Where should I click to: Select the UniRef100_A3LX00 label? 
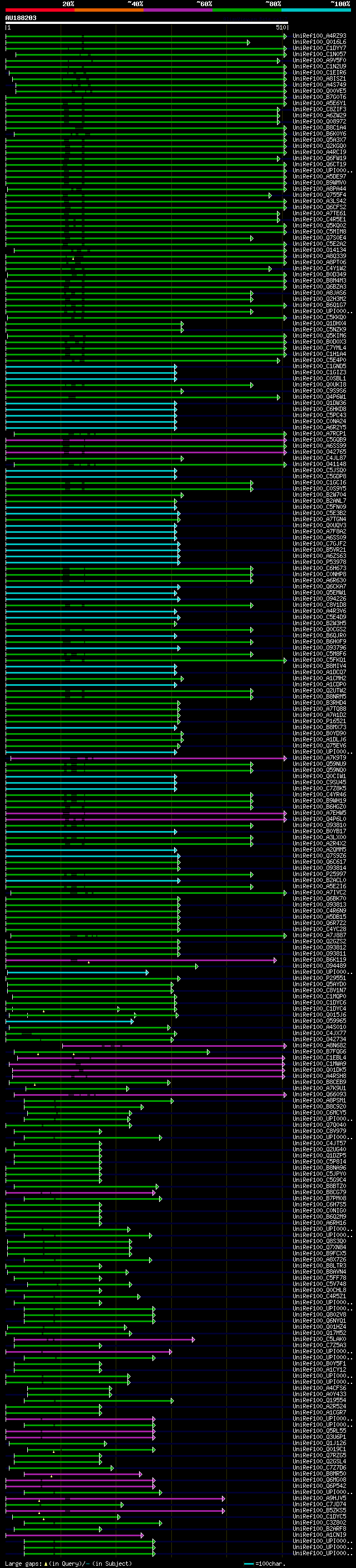(x=319, y=838)
